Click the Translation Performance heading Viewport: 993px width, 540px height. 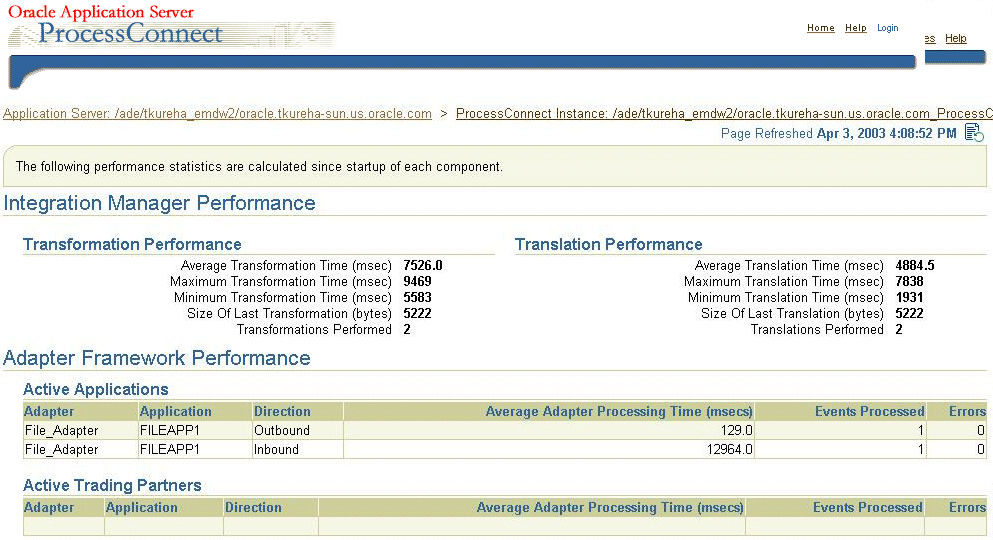tap(609, 244)
